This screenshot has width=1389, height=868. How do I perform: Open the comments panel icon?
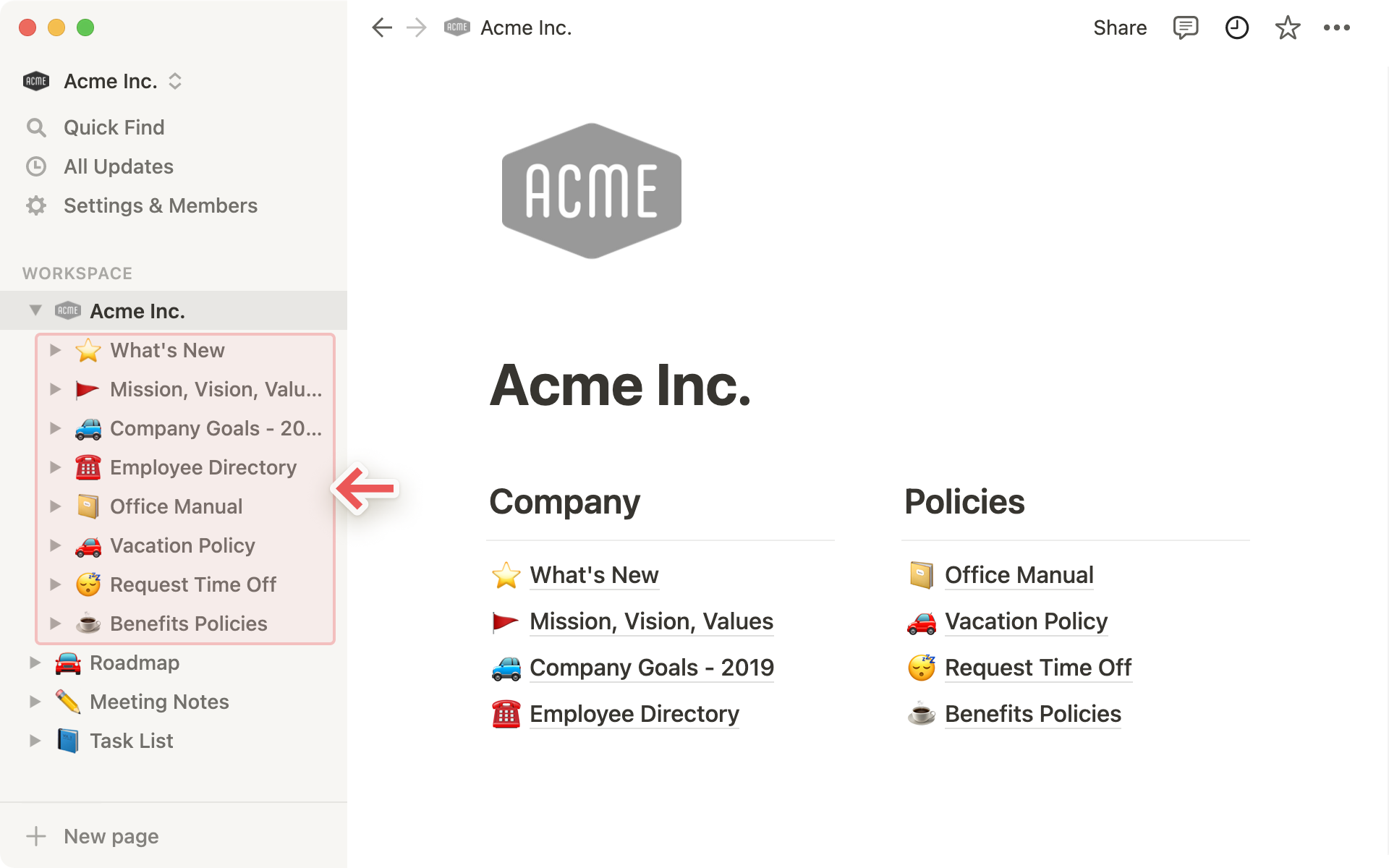[1185, 27]
